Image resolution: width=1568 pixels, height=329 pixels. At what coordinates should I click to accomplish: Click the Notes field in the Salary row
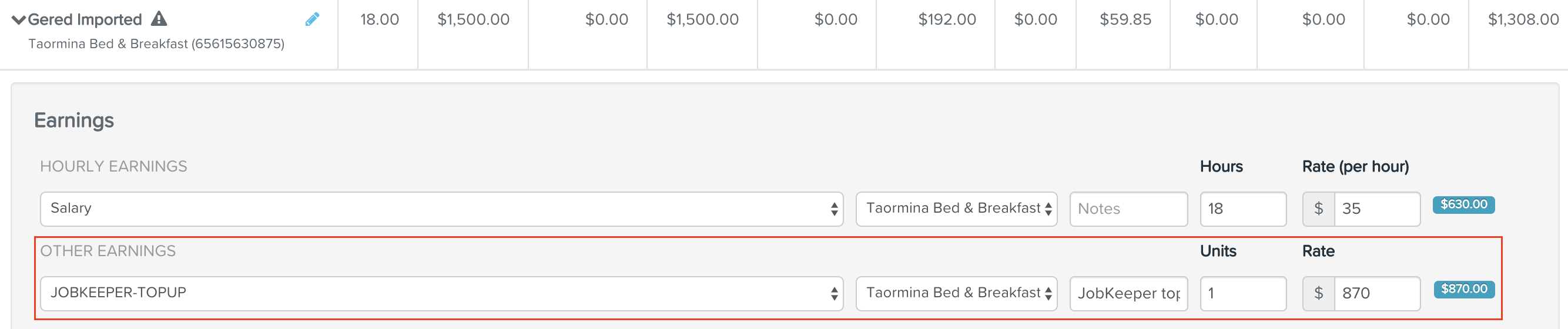1128,209
